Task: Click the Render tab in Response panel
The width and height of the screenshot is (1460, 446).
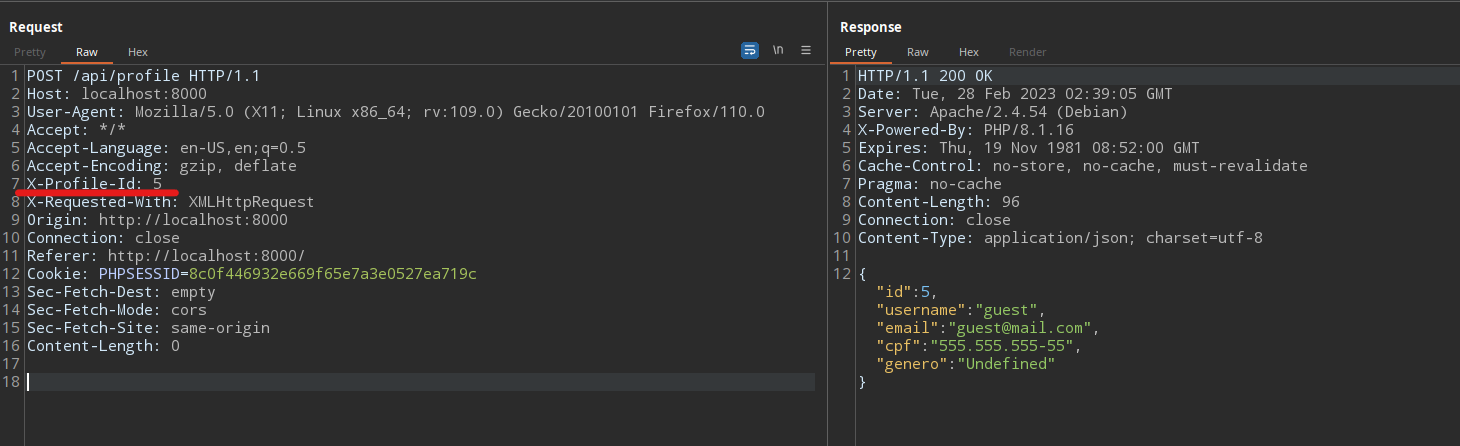Action: click(x=1027, y=52)
